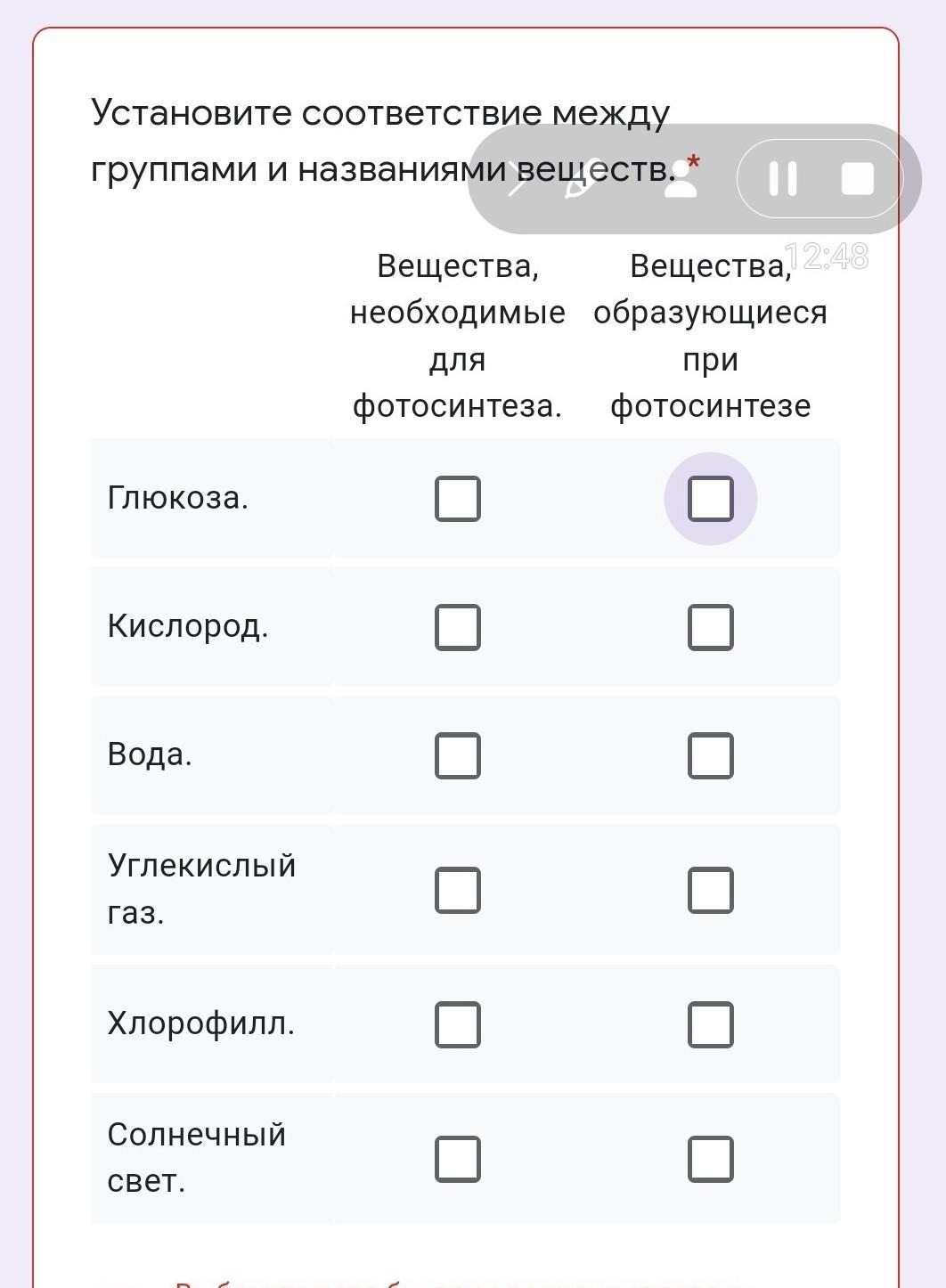
Task: Check Глюкоза as formed during photosynthesis
Action: [710, 498]
